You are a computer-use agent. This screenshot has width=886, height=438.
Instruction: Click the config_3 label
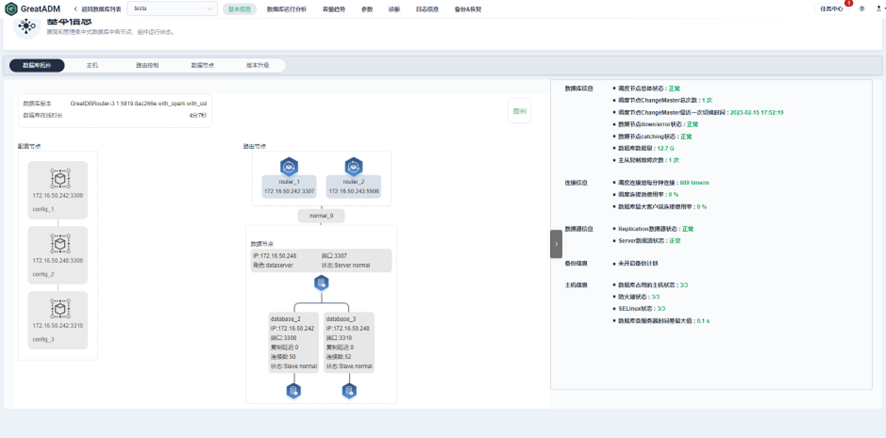[44, 339]
